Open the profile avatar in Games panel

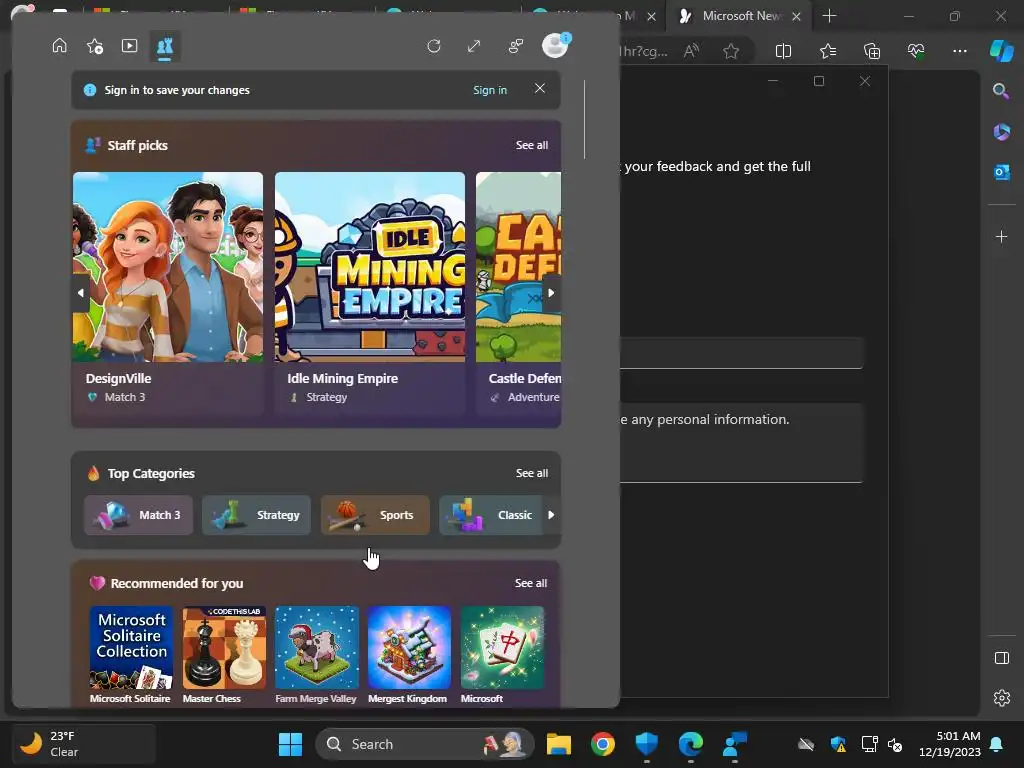coord(555,45)
